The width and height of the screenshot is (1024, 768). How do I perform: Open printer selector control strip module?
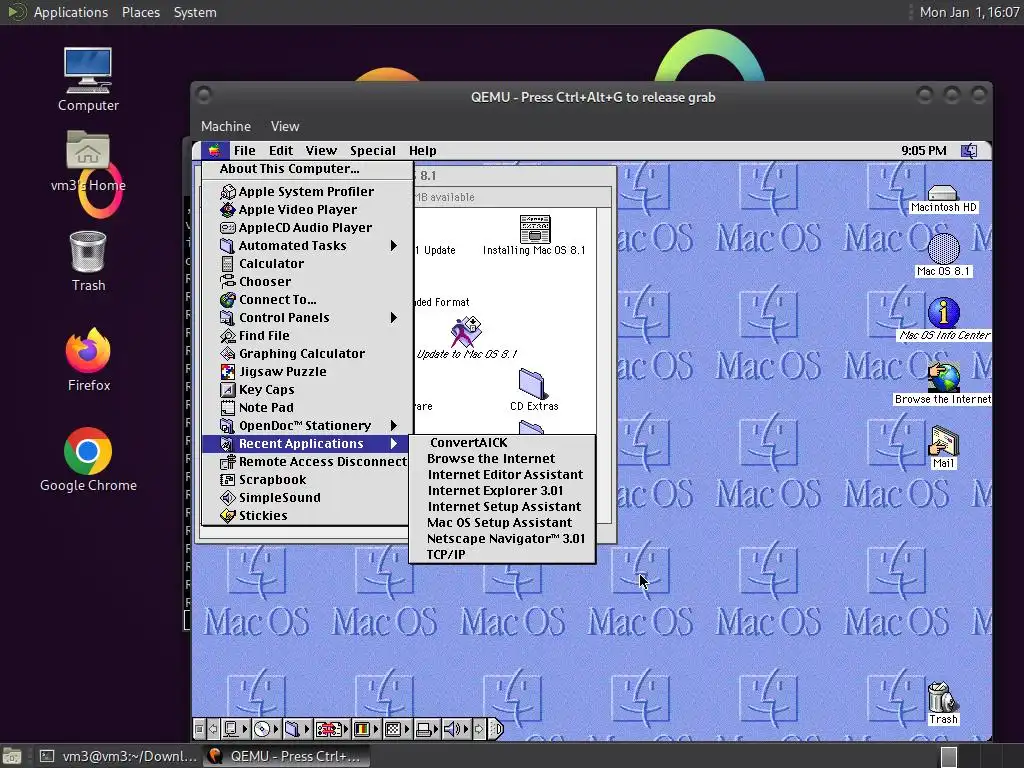[x=427, y=728]
